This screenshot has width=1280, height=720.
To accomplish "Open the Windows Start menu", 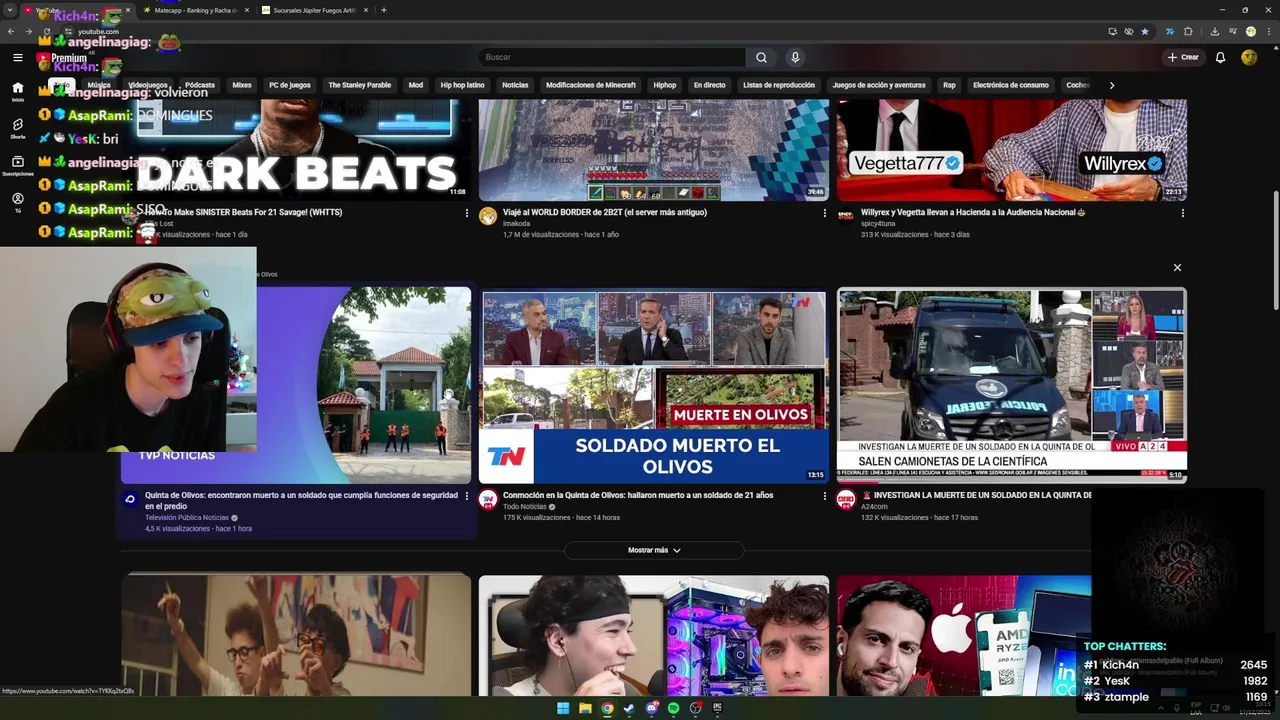I will (563, 708).
